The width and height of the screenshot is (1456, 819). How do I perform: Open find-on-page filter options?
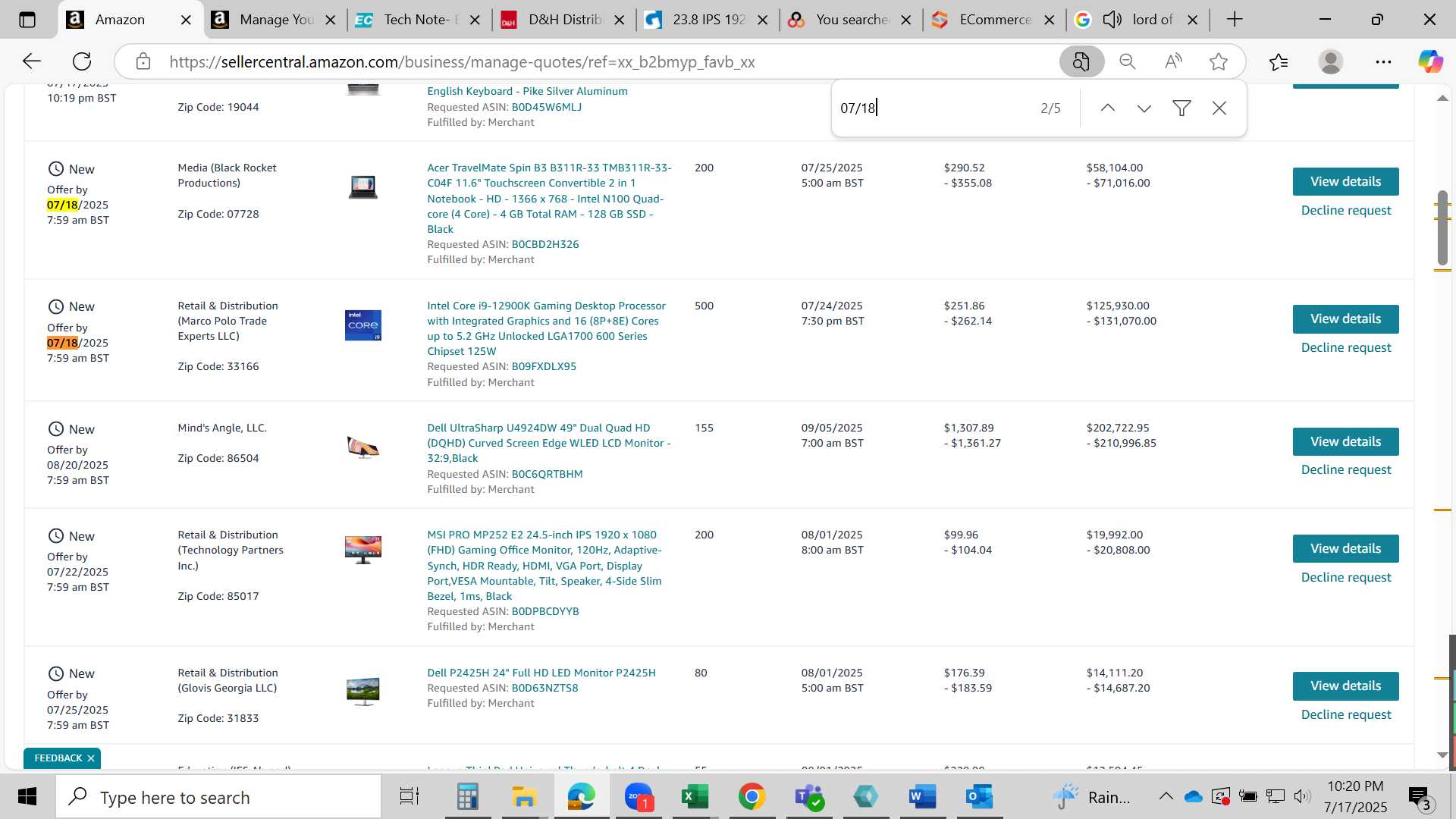tap(1181, 108)
